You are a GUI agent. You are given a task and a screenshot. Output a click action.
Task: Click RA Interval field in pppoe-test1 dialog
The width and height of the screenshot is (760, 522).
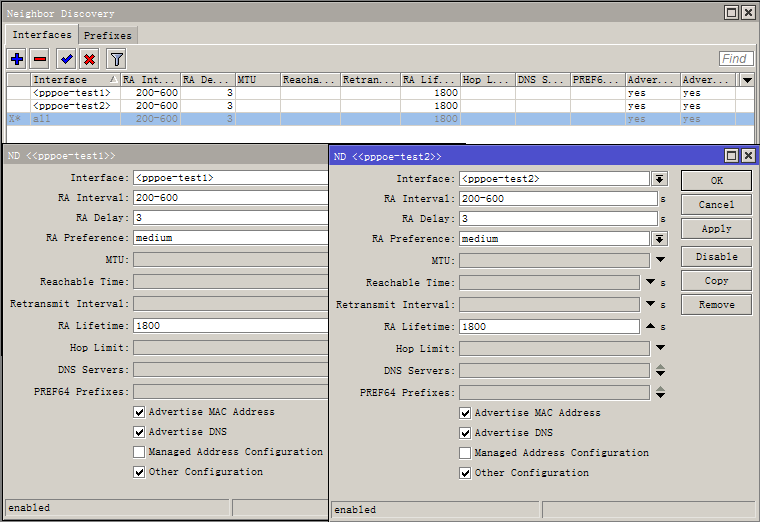(x=231, y=198)
